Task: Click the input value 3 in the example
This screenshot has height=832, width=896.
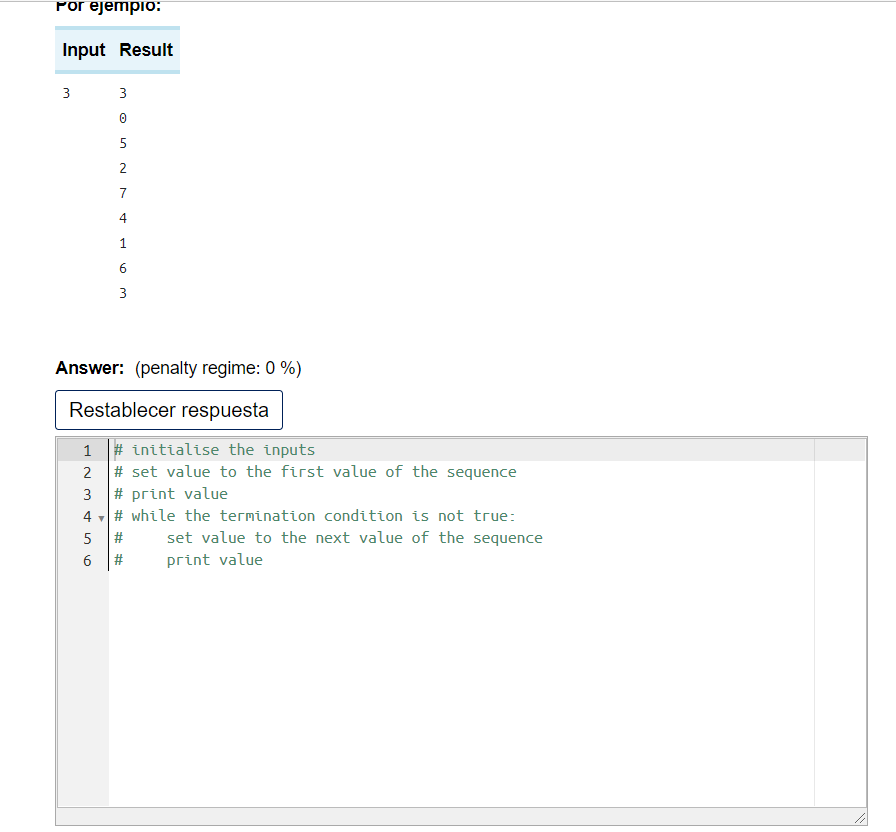Action: (x=66, y=93)
